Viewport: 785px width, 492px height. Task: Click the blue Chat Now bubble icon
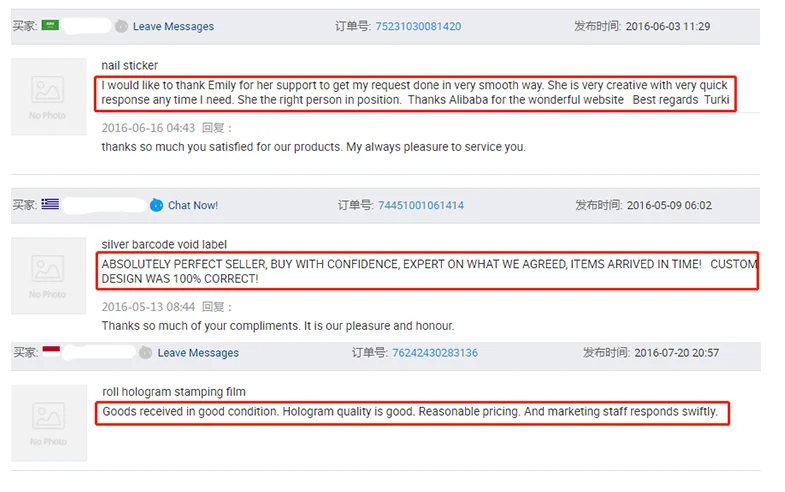[156, 205]
